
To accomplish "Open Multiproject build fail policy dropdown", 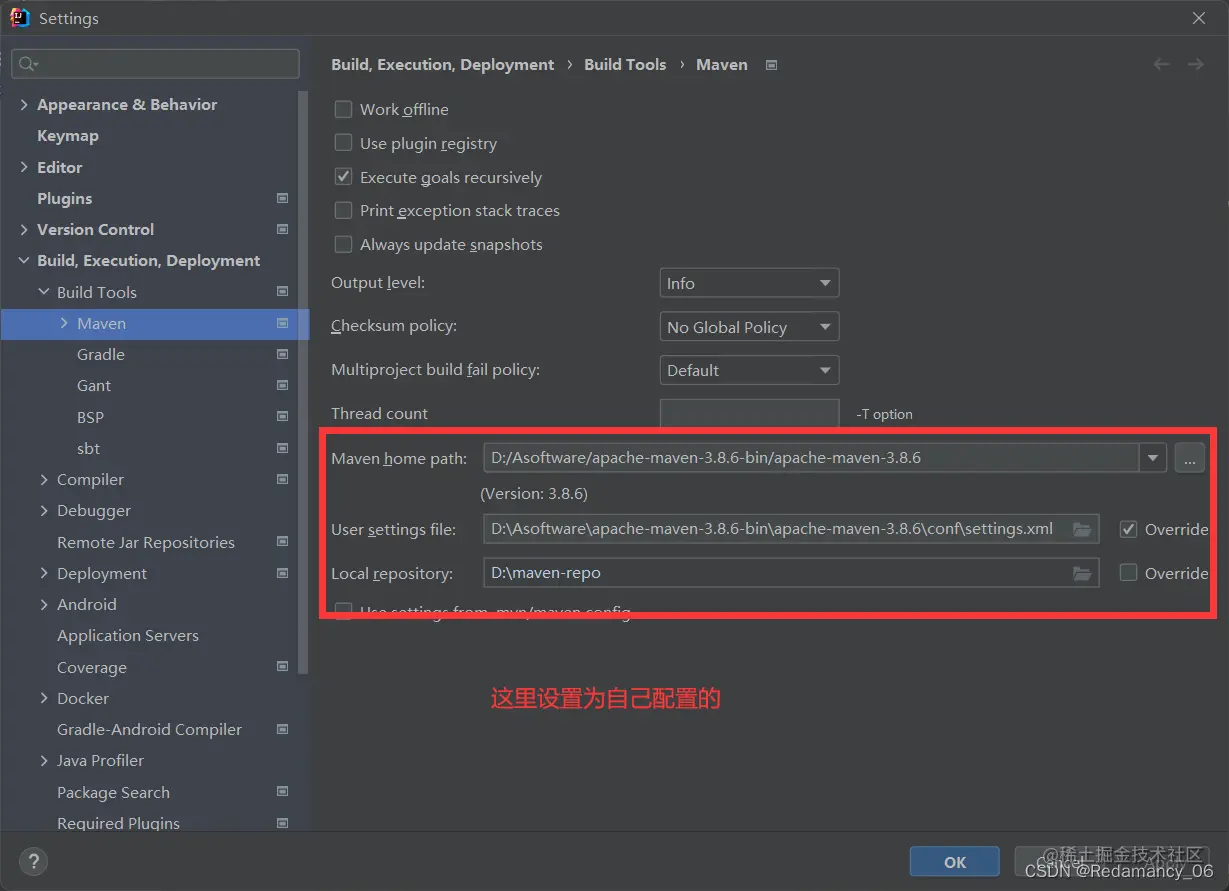I will click(x=749, y=370).
